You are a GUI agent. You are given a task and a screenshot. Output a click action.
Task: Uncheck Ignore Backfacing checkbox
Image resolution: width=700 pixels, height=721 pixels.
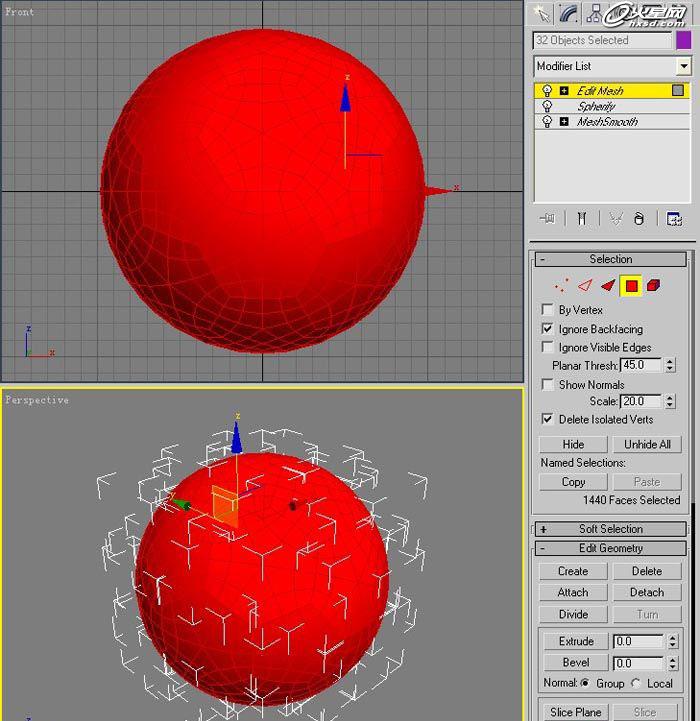click(547, 329)
